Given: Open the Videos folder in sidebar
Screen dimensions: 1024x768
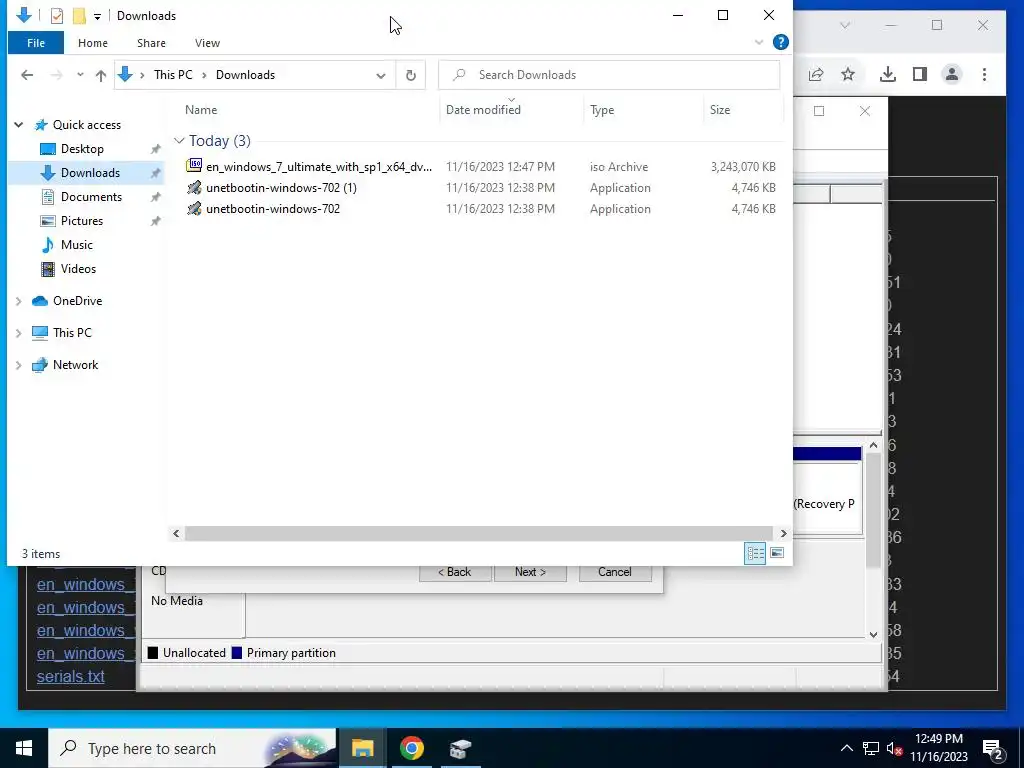Looking at the screenshot, I should 78,269.
